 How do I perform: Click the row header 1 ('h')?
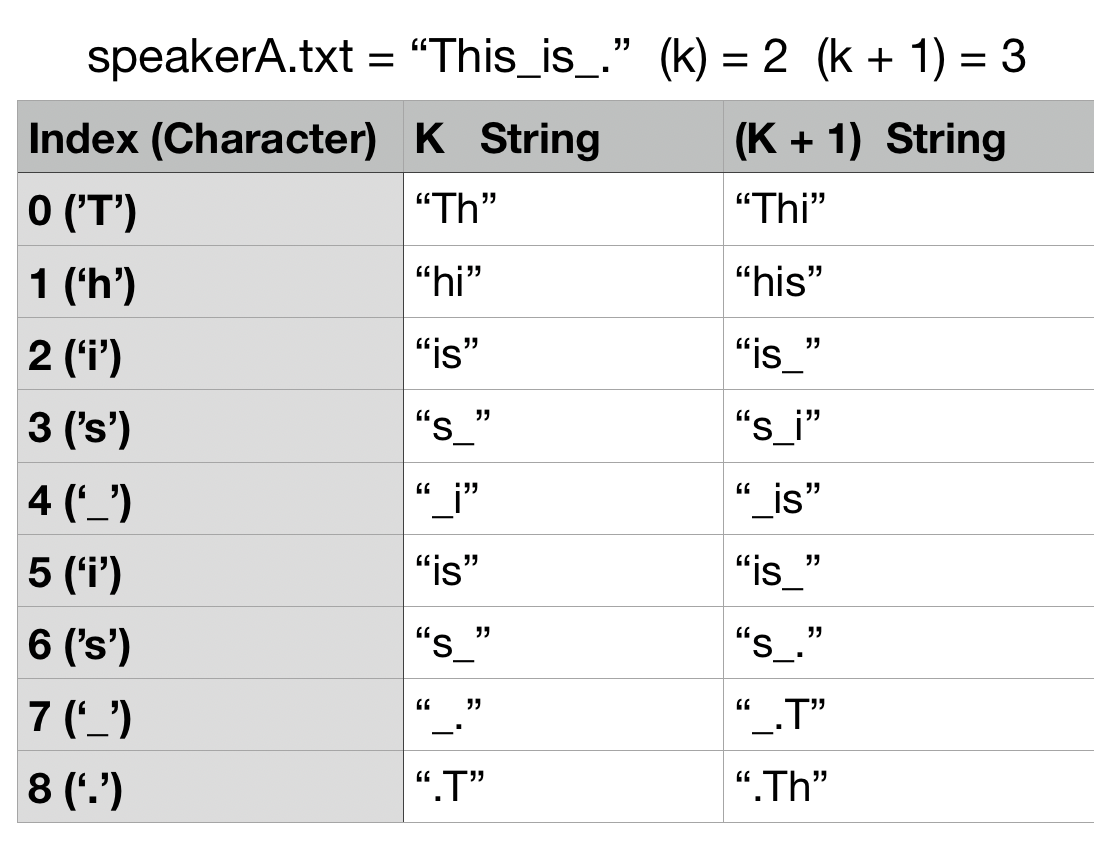[82, 284]
